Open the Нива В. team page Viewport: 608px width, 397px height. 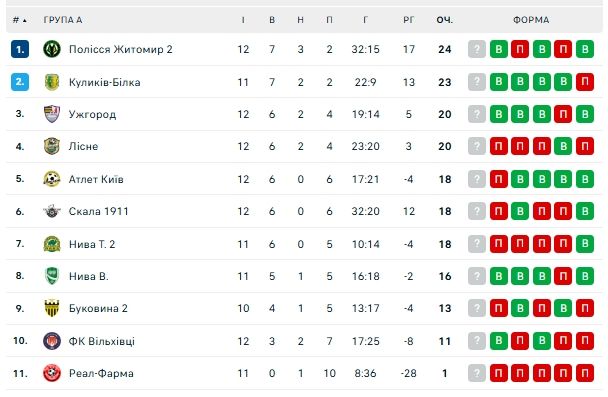tap(88, 276)
